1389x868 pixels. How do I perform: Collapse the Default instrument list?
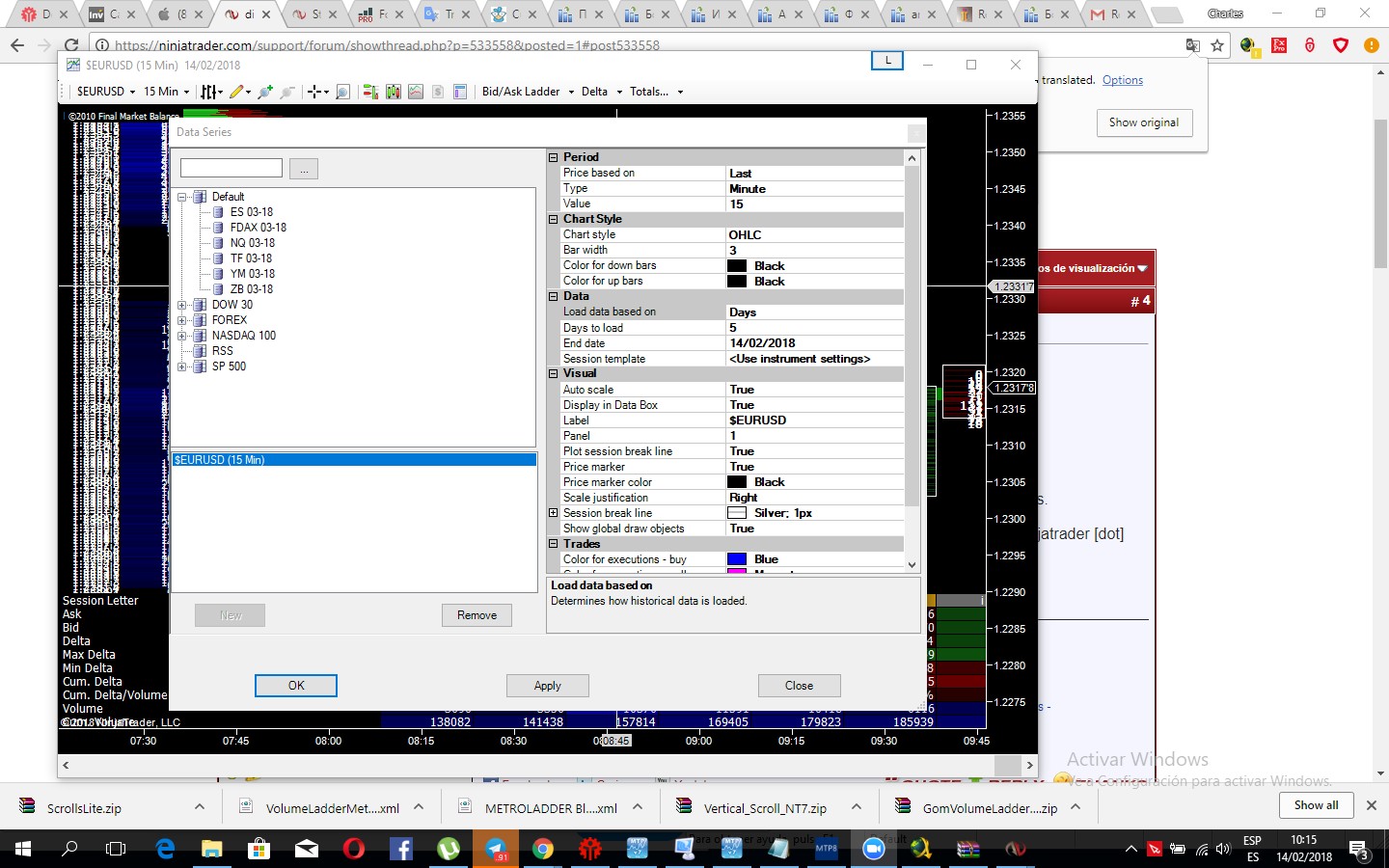pos(181,197)
